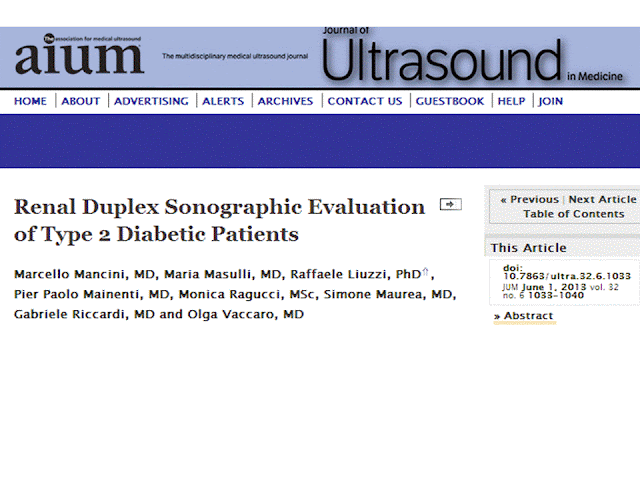
Task: Open the HOME menu item
Action: pos(30,101)
